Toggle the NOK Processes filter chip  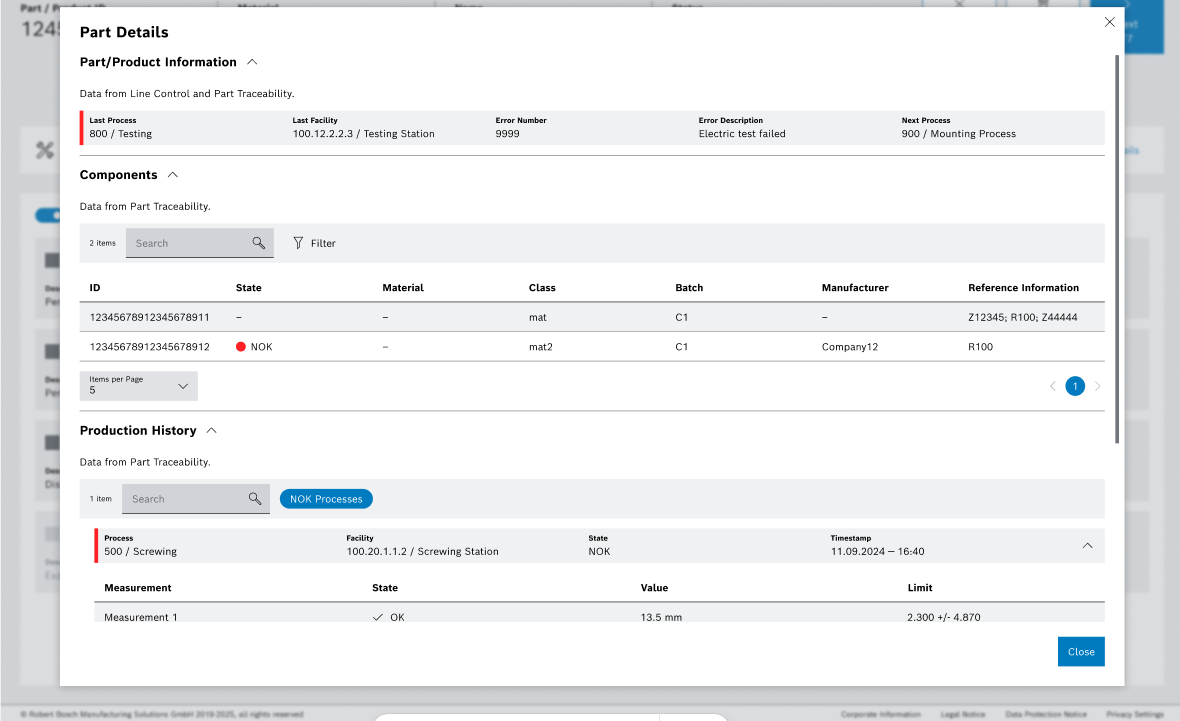click(x=326, y=499)
